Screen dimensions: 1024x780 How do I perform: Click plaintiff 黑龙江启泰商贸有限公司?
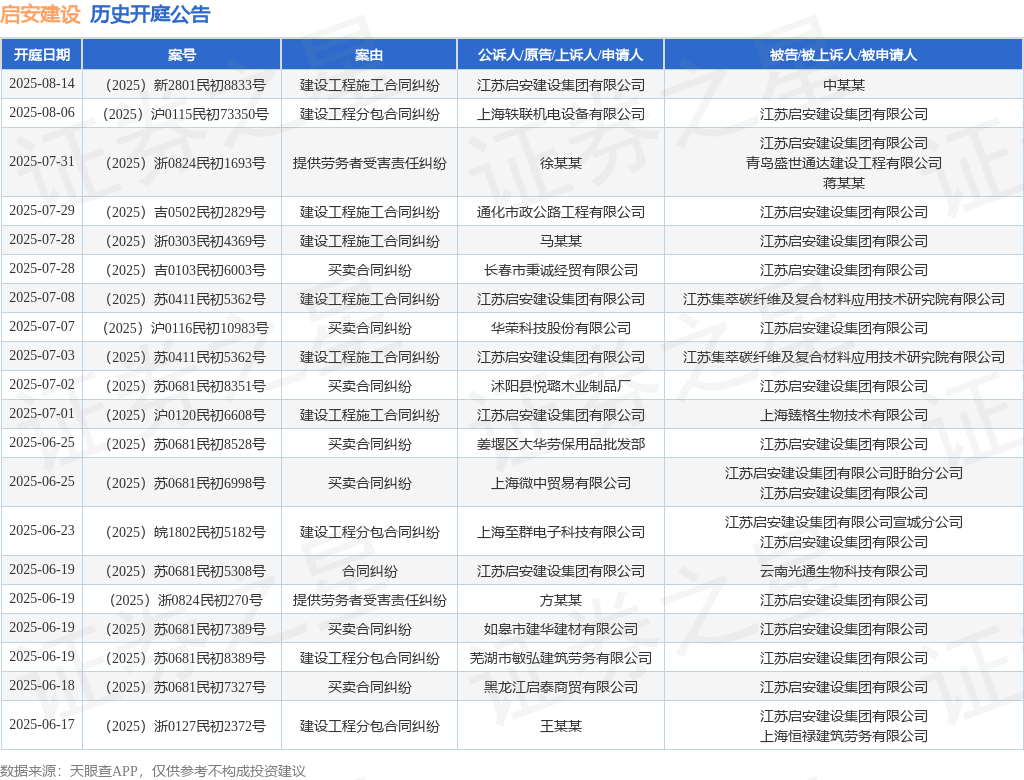[x=561, y=688]
